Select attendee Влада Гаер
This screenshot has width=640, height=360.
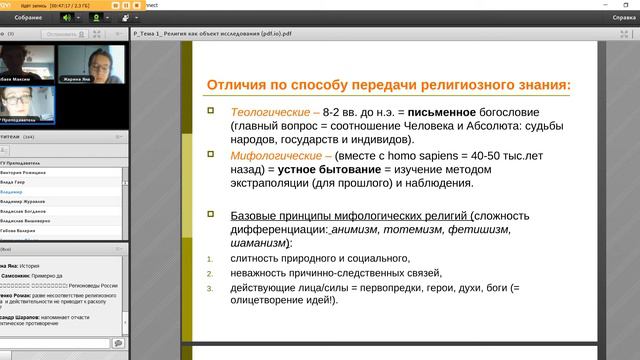[61, 182]
